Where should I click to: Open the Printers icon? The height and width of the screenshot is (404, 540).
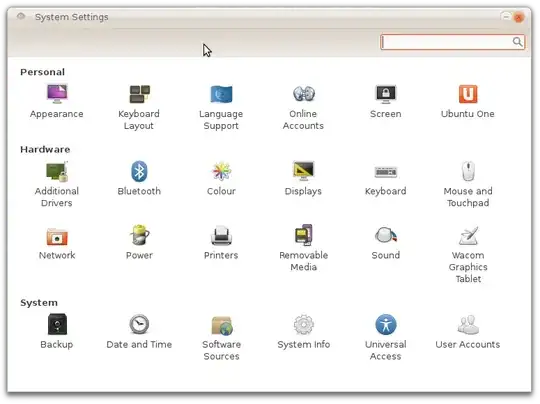221,236
